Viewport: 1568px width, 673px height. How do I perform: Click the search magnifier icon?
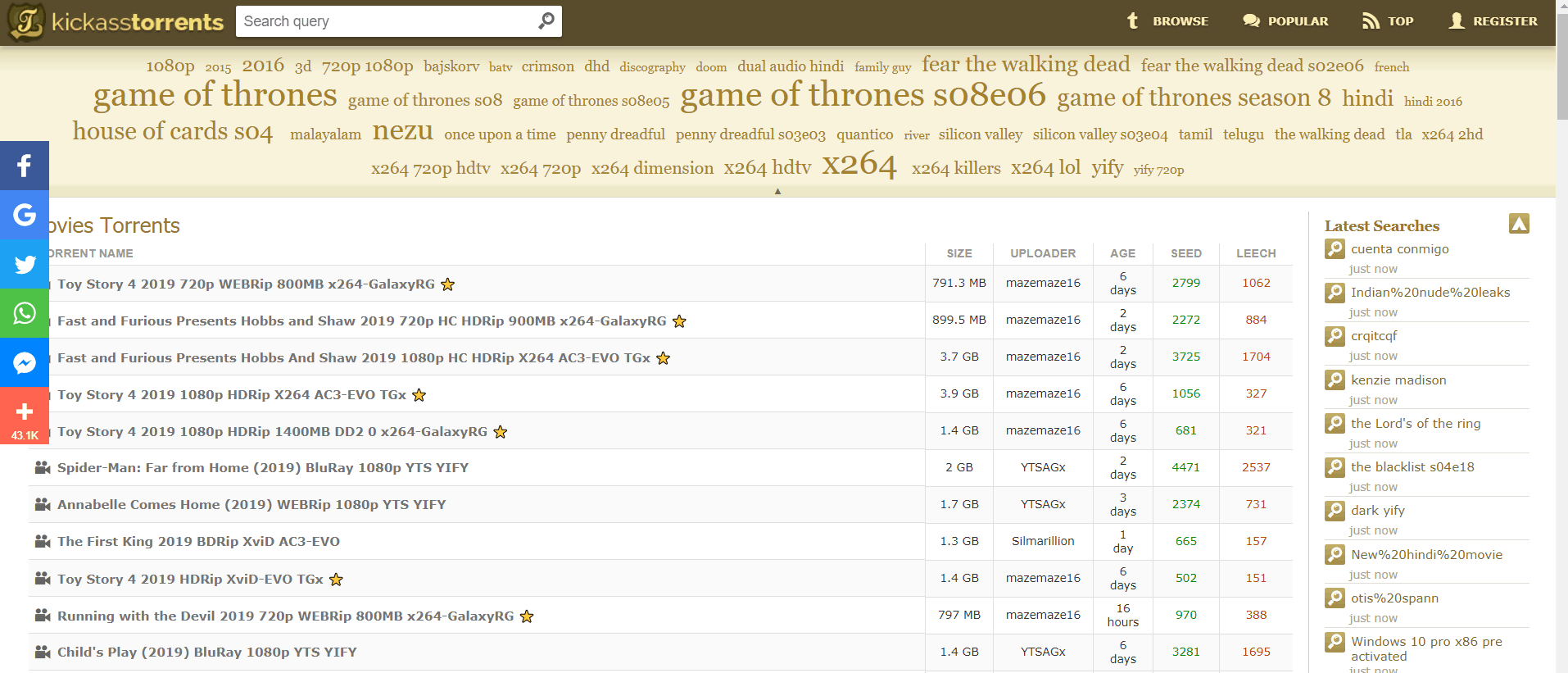click(x=546, y=20)
